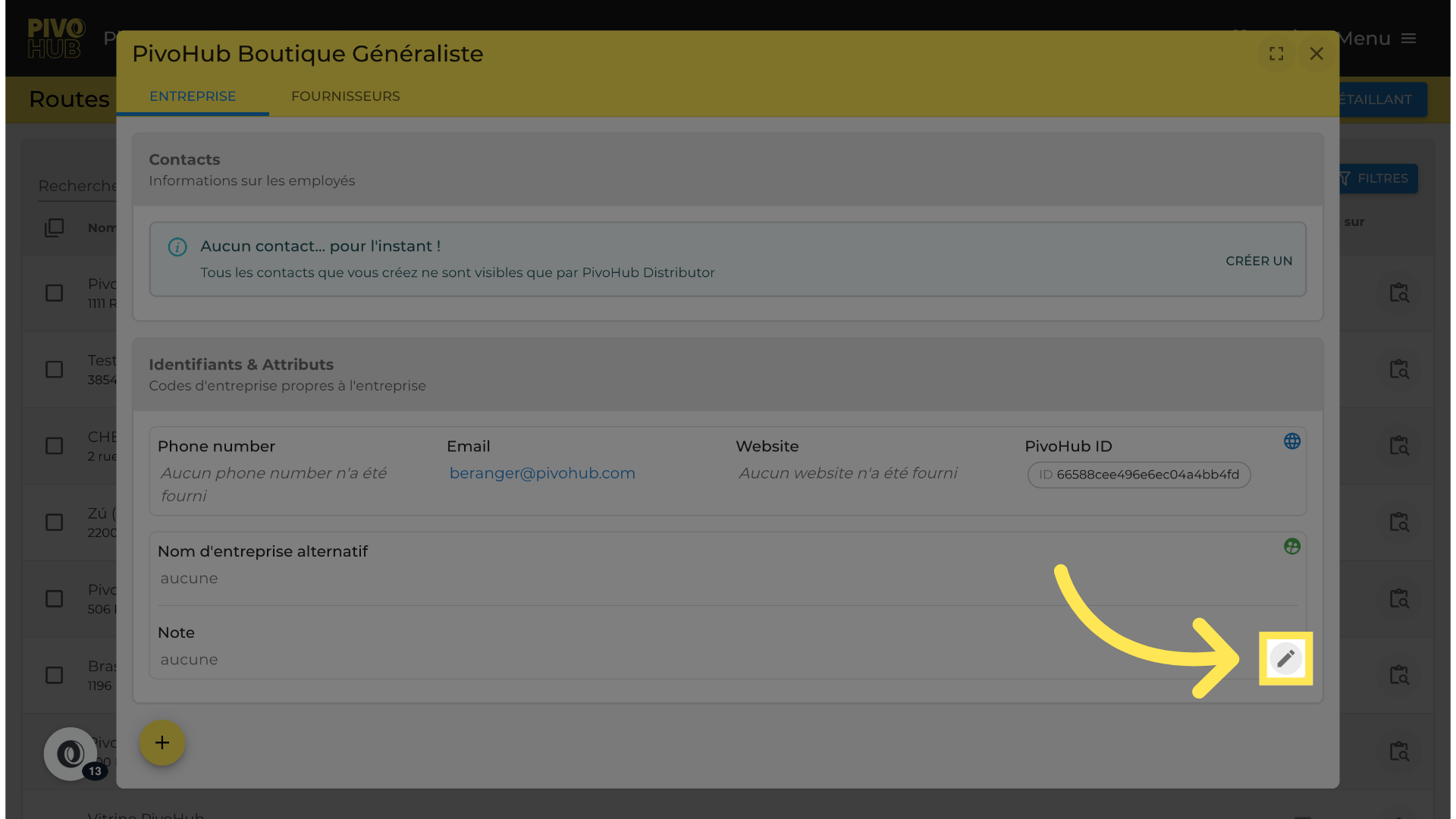Check the Test row checkbox
This screenshot has width=1456, height=819.
54,369
